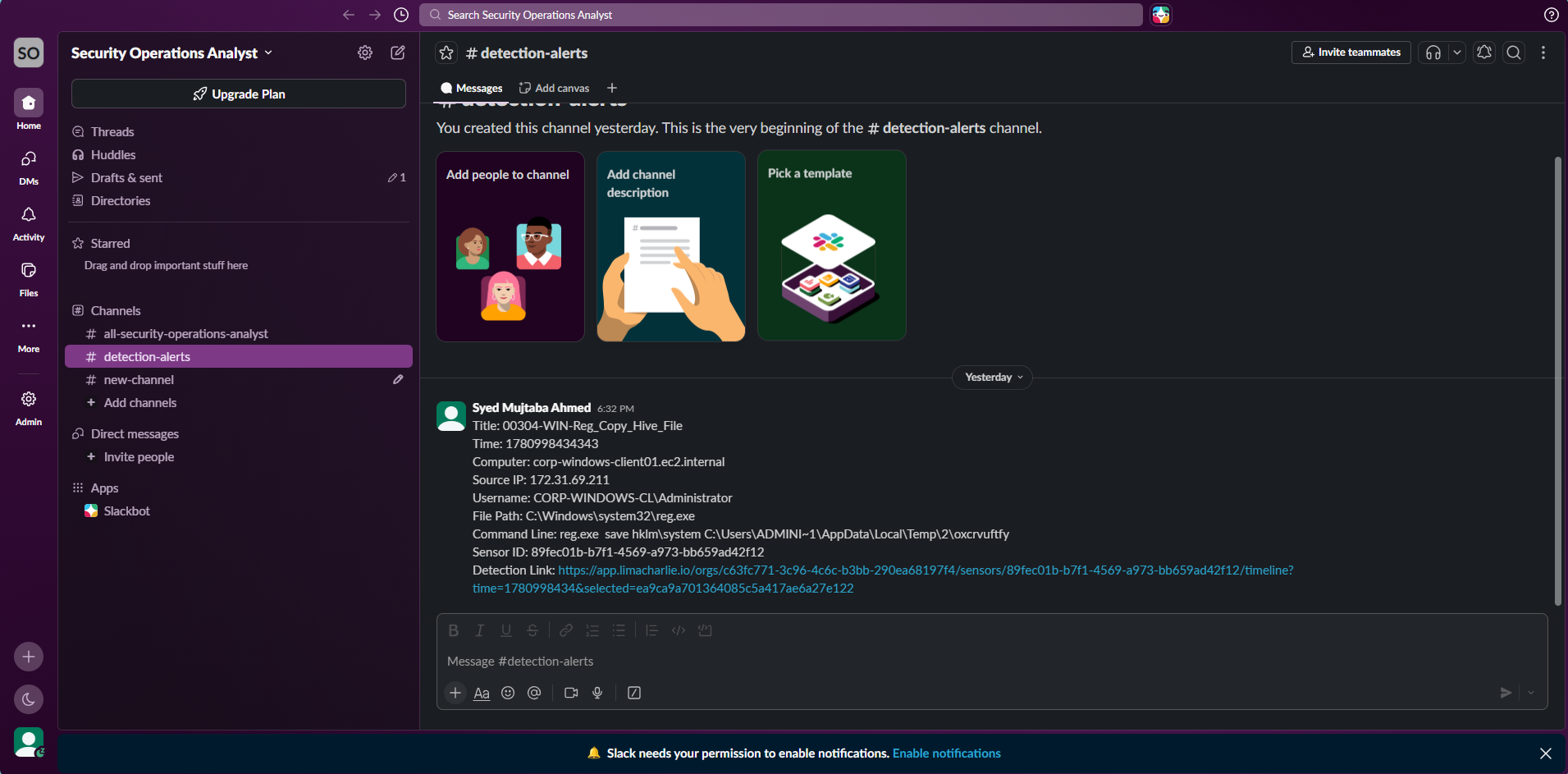Toggle code block formatting
1568x774 pixels.
tap(705, 630)
